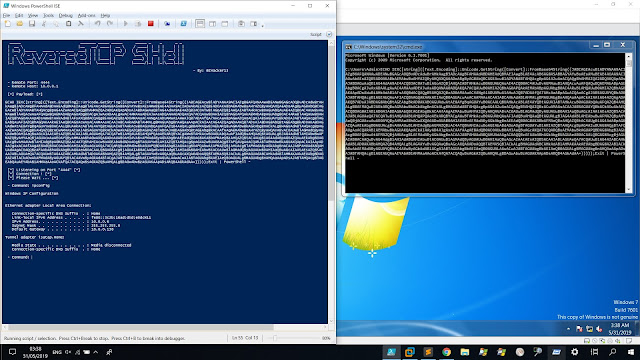The width and height of the screenshot is (640, 360).
Task: Select Show Script Pane Right layout icon
Action: coord(212,24)
